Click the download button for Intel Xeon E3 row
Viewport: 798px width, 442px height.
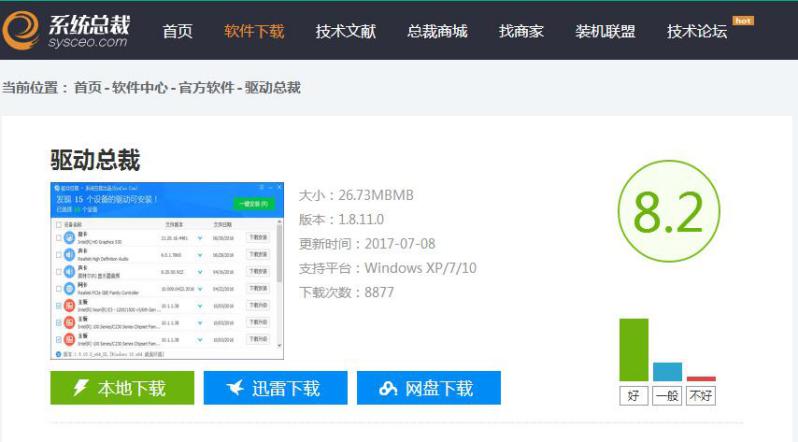259,306
